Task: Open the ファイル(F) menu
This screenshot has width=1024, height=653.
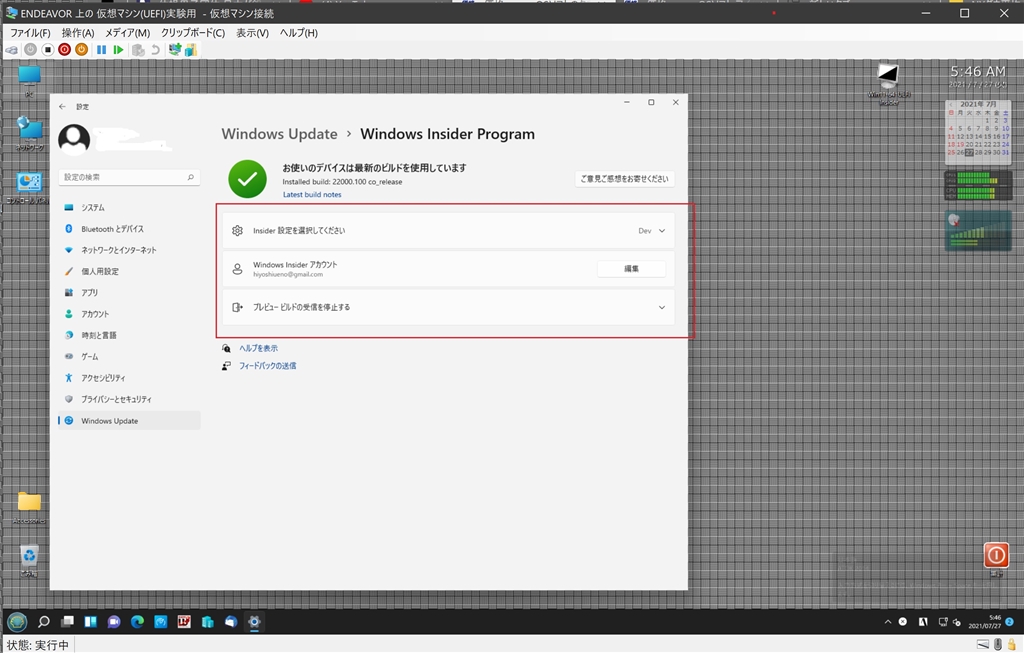Action: pos(29,33)
